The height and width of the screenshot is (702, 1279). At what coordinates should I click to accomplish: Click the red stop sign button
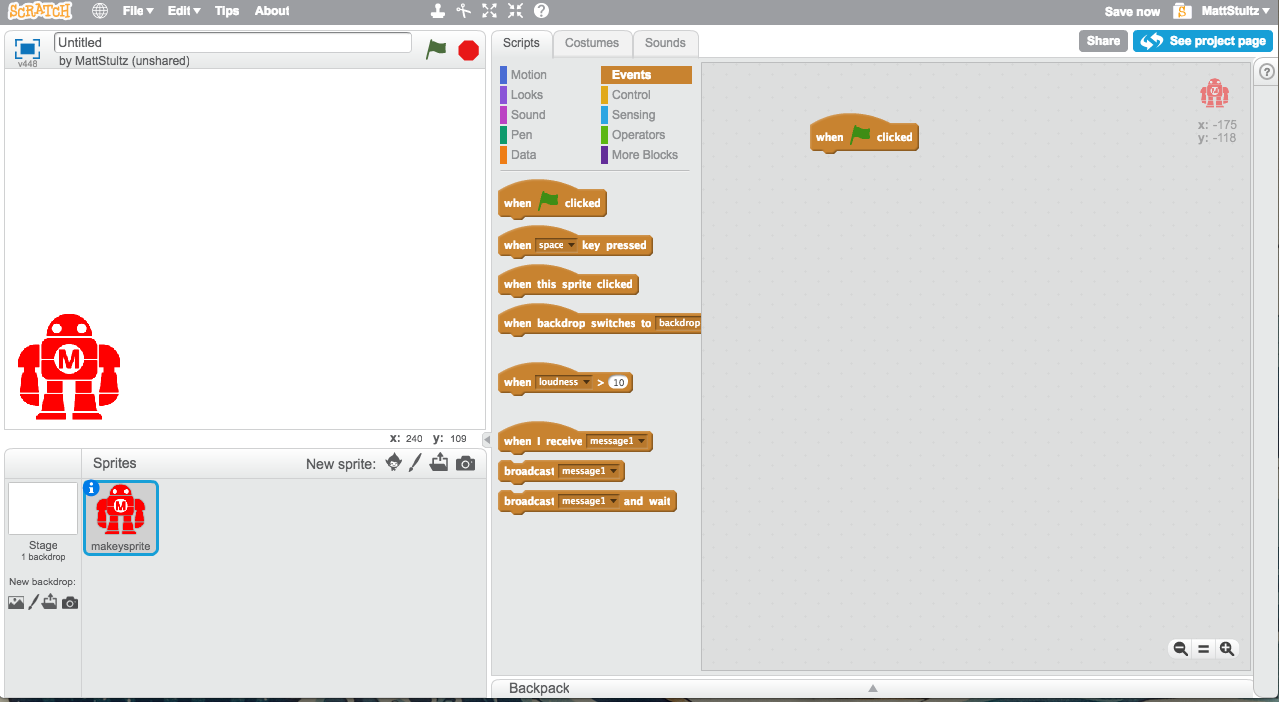click(468, 50)
